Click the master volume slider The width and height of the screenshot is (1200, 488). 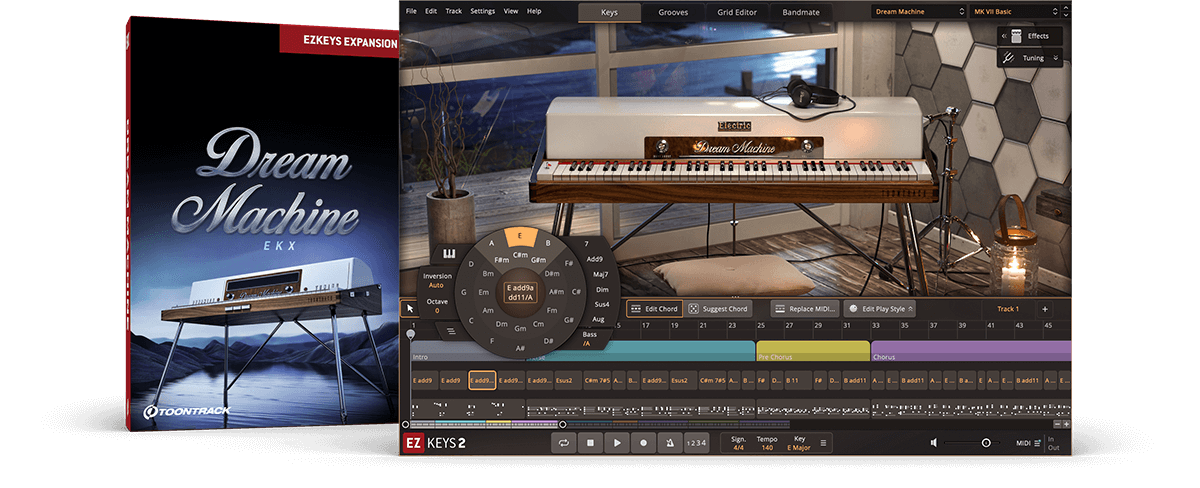(985, 443)
